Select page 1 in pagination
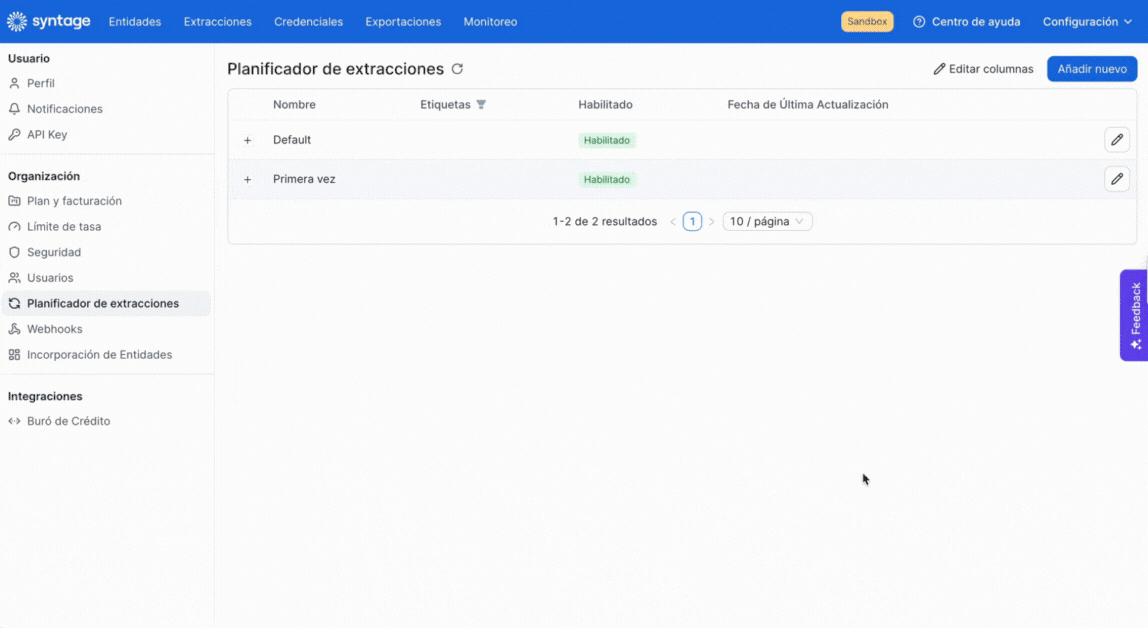The image size is (1148, 628). coord(692,221)
